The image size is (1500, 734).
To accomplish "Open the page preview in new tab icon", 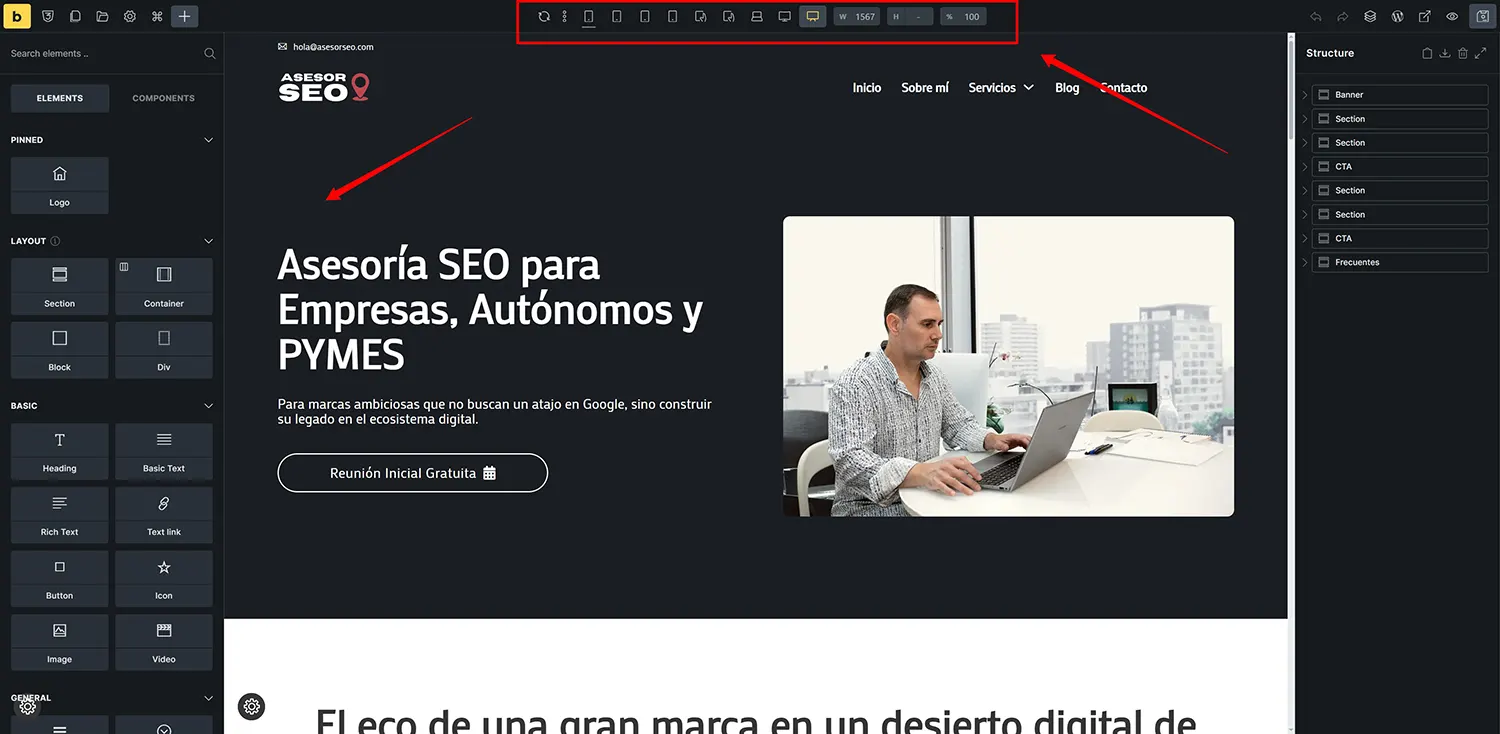I will 1424,16.
